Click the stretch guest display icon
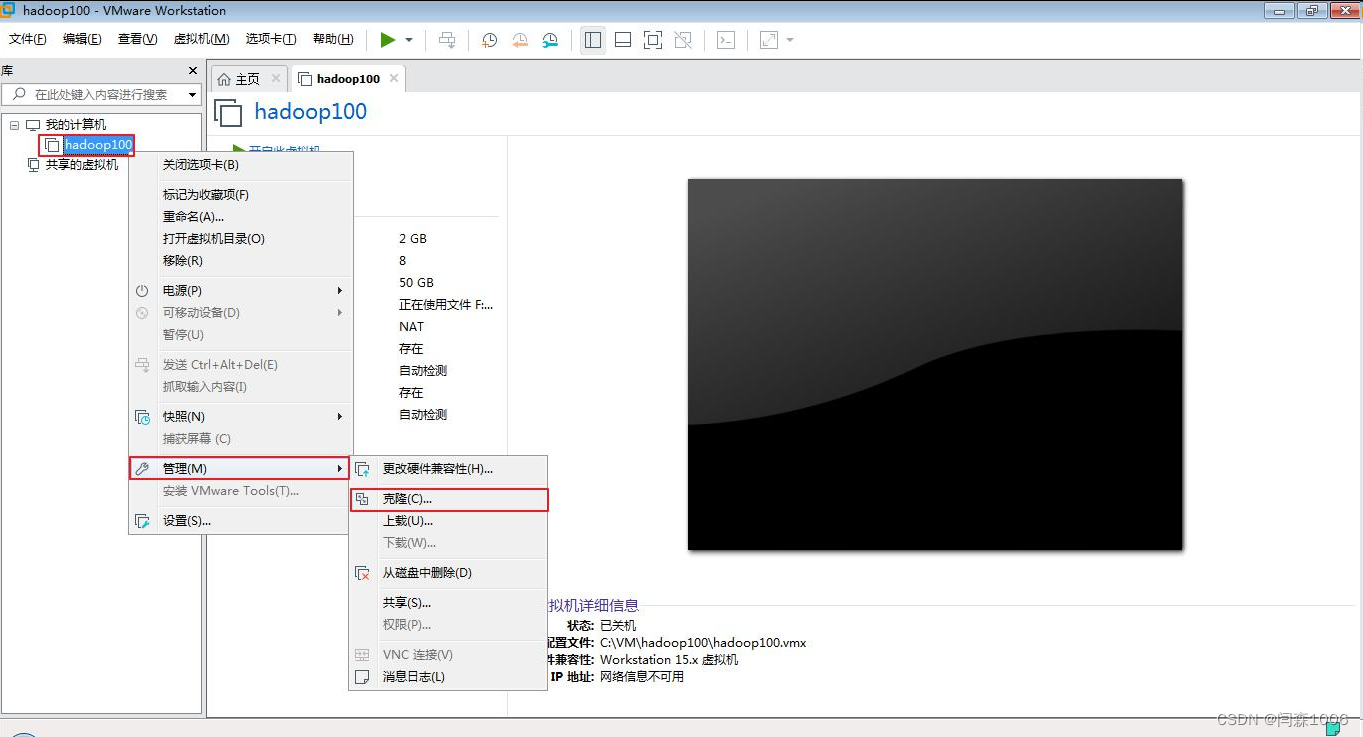The height and width of the screenshot is (737, 1363). click(x=769, y=40)
